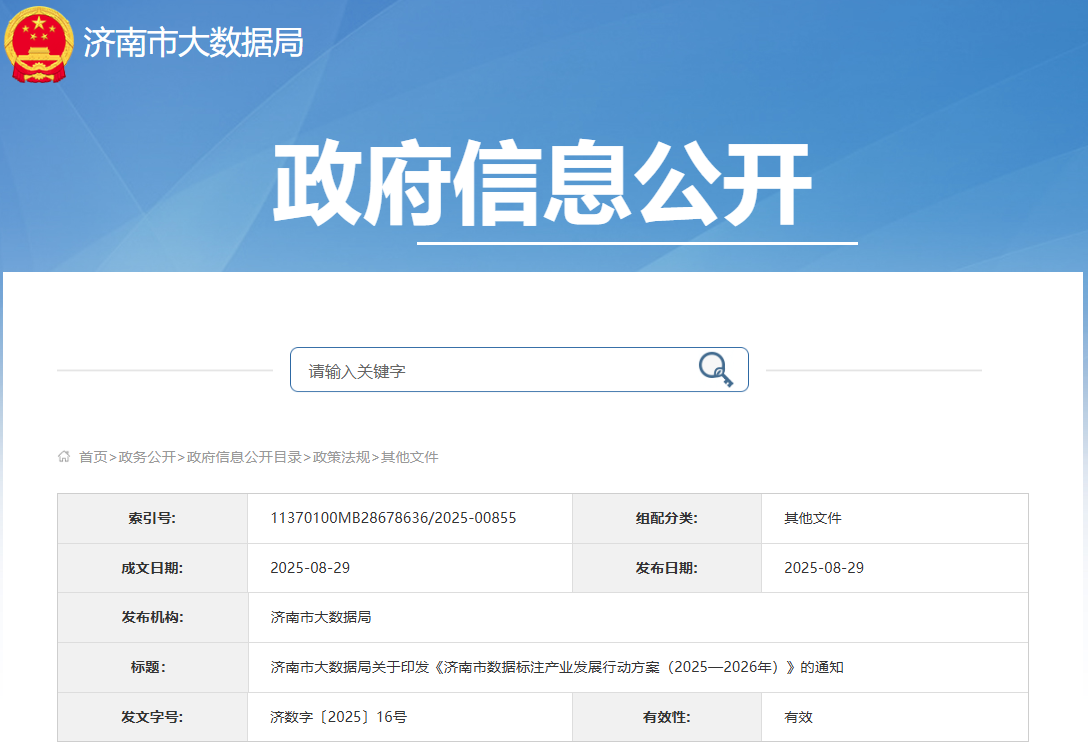
Task: Open the 政策法规 breadcrumb link
Action: point(341,457)
